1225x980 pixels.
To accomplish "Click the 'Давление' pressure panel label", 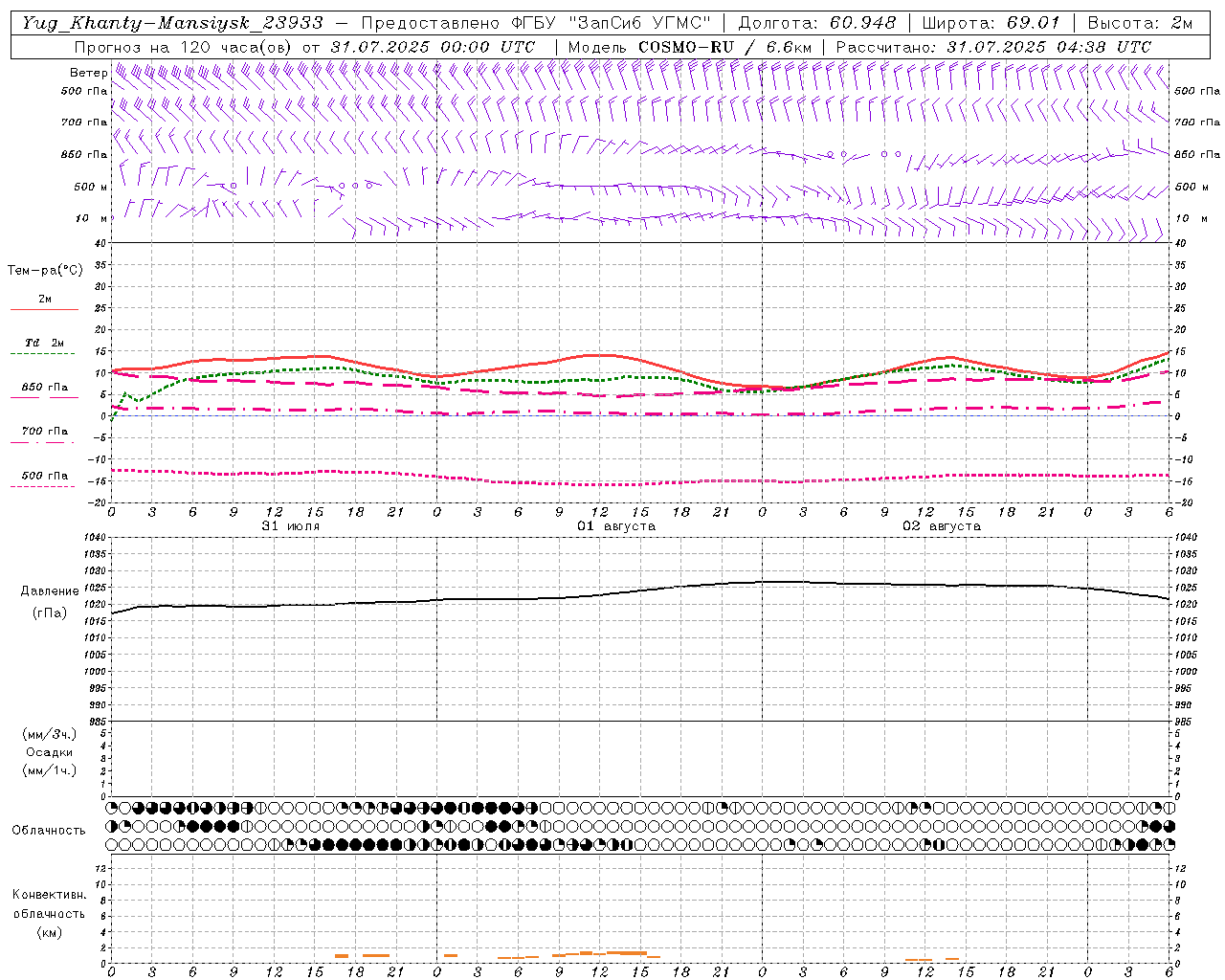I will [50, 591].
